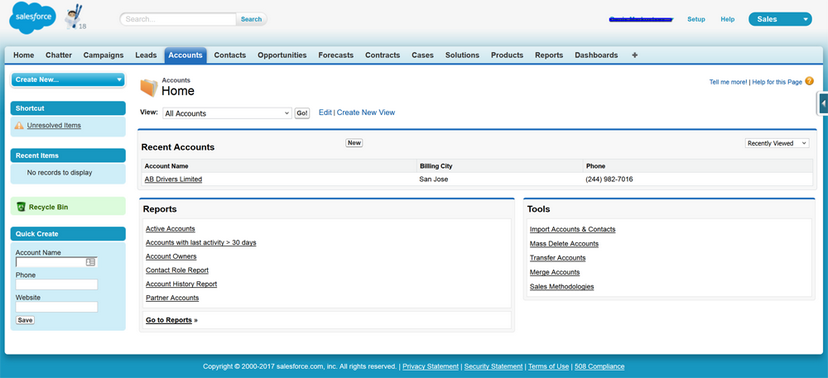Open the Solutions tab
This screenshot has width=828, height=378.
coord(462,55)
